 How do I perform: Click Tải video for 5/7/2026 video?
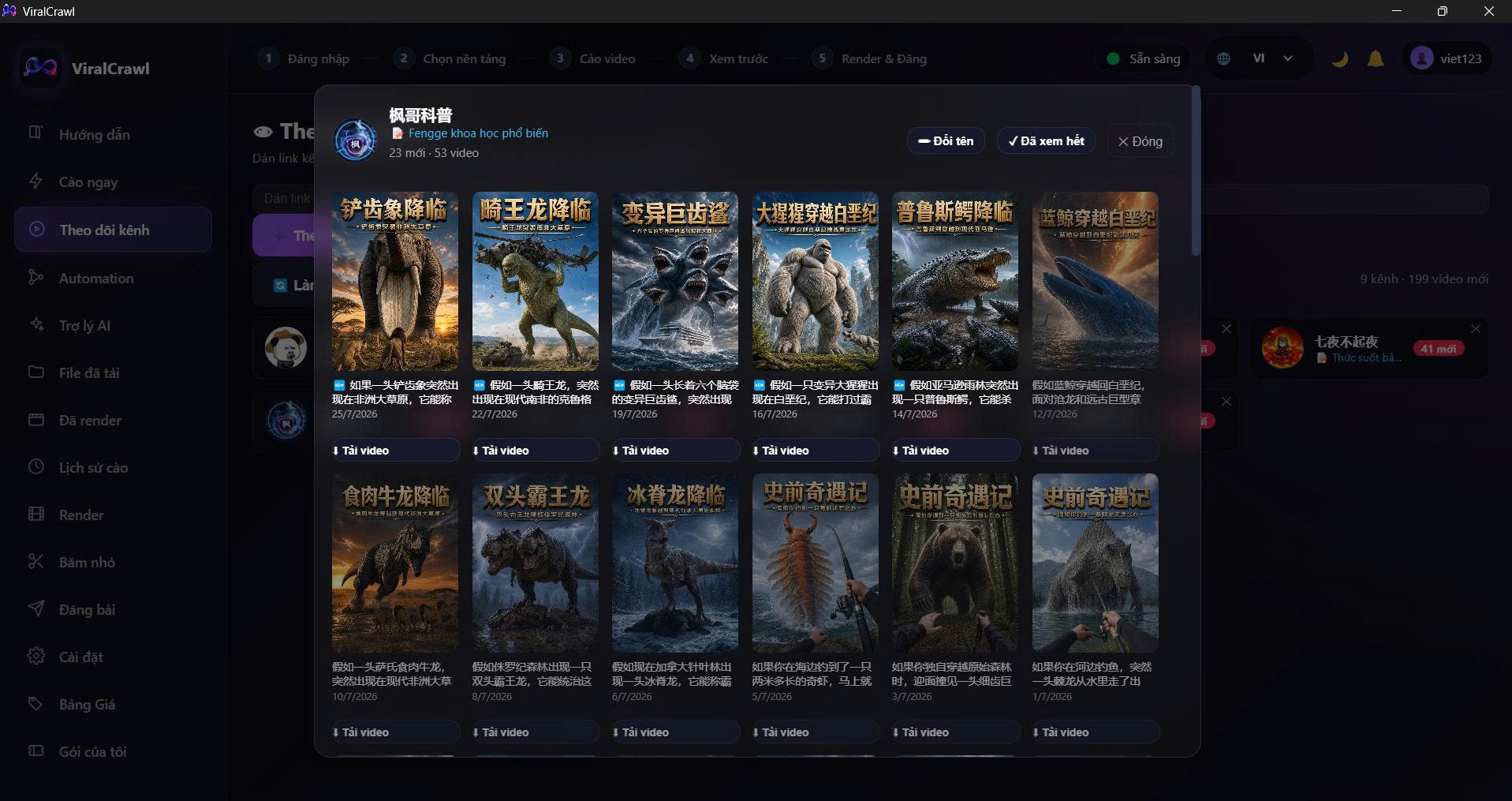pyautogui.click(x=816, y=732)
